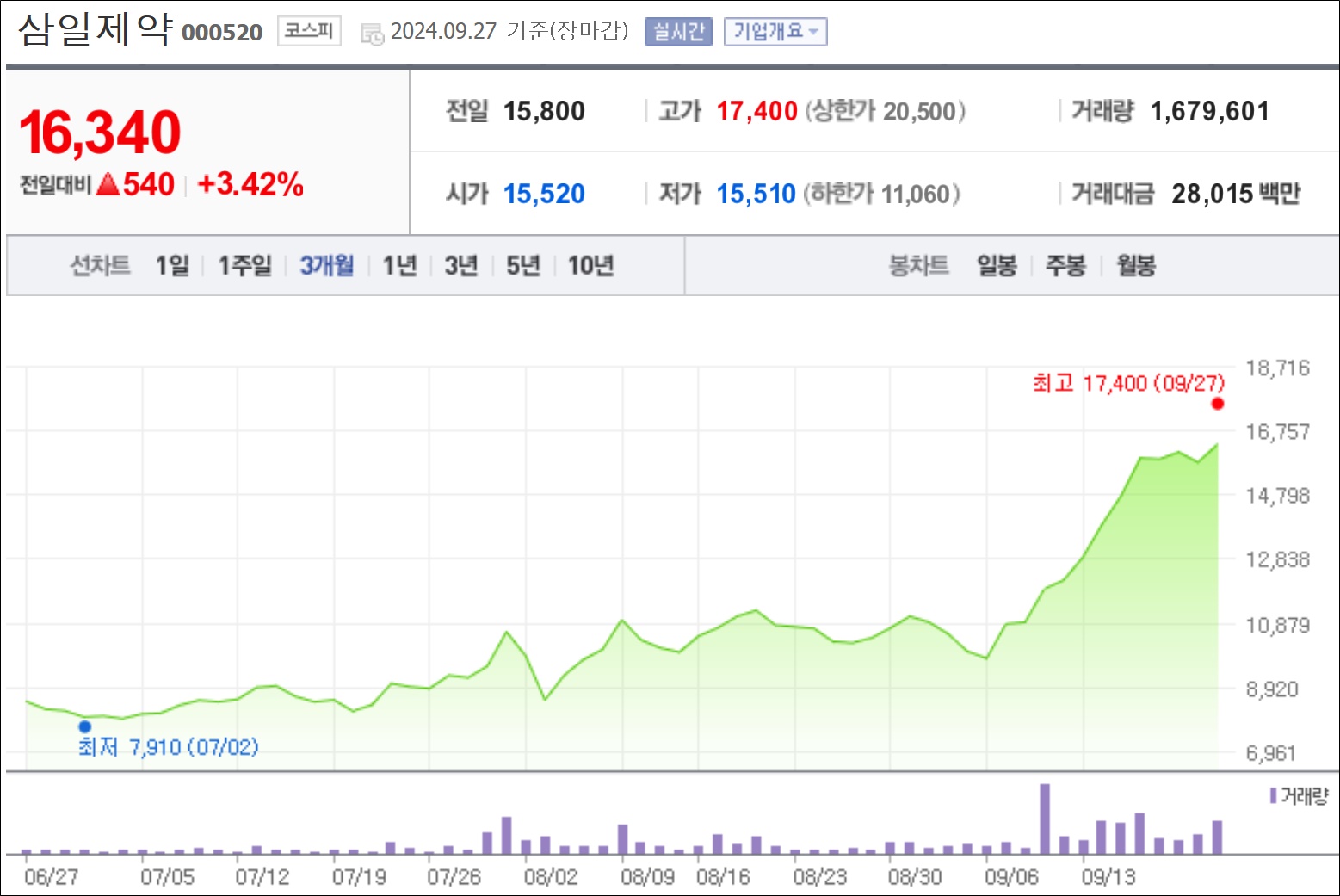Click the 09/13 date axis label
The height and width of the screenshot is (896, 1340).
tap(1108, 877)
